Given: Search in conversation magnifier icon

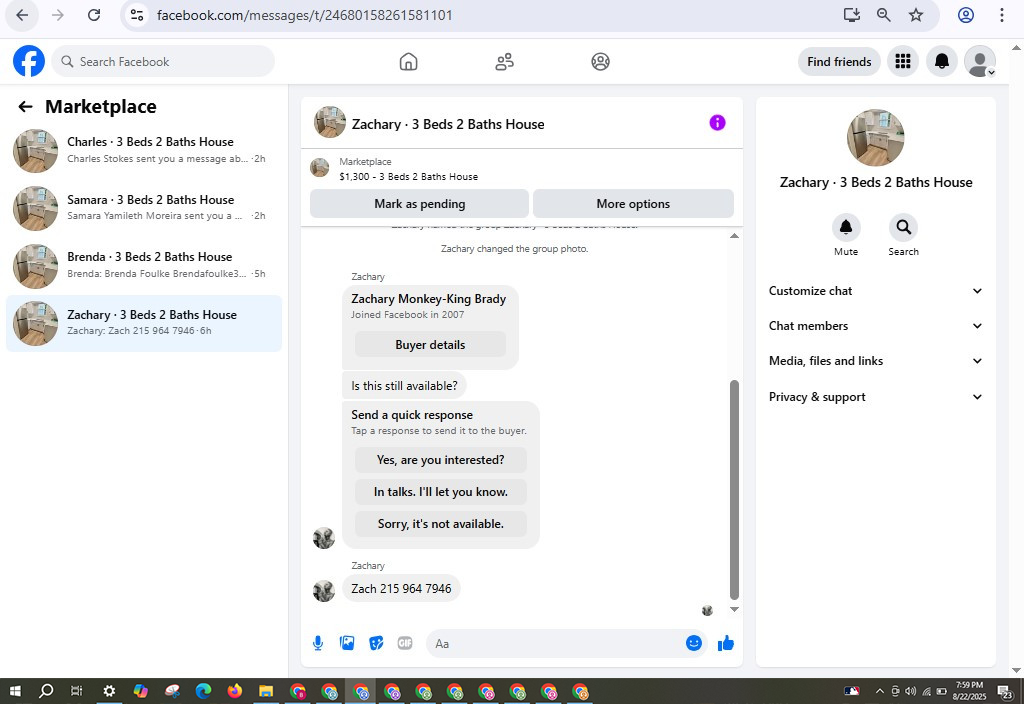Looking at the screenshot, I should 903,227.
